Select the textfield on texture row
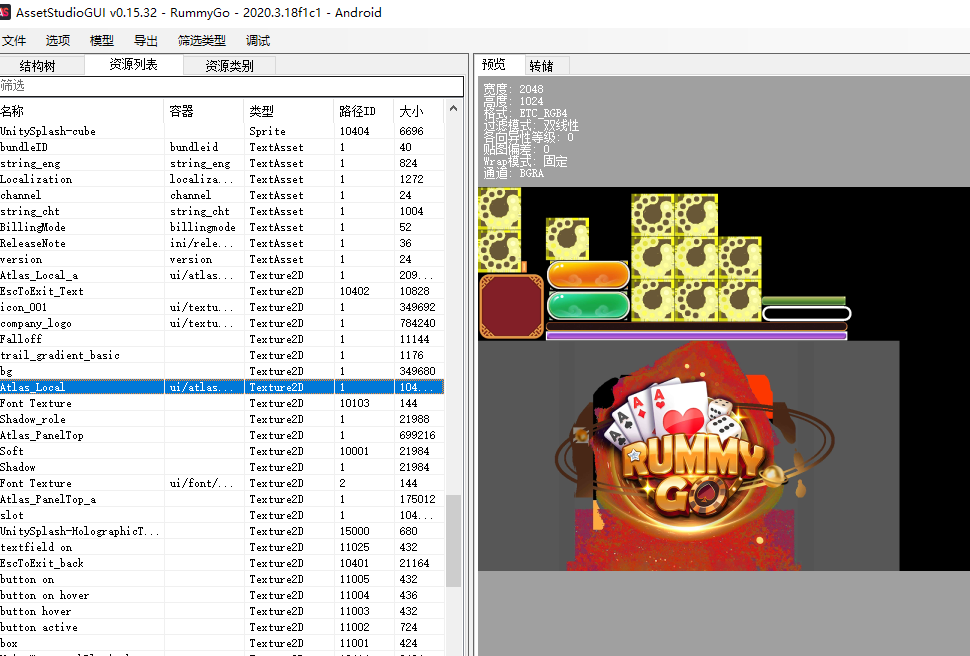970x656 pixels. (x=222, y=547)
